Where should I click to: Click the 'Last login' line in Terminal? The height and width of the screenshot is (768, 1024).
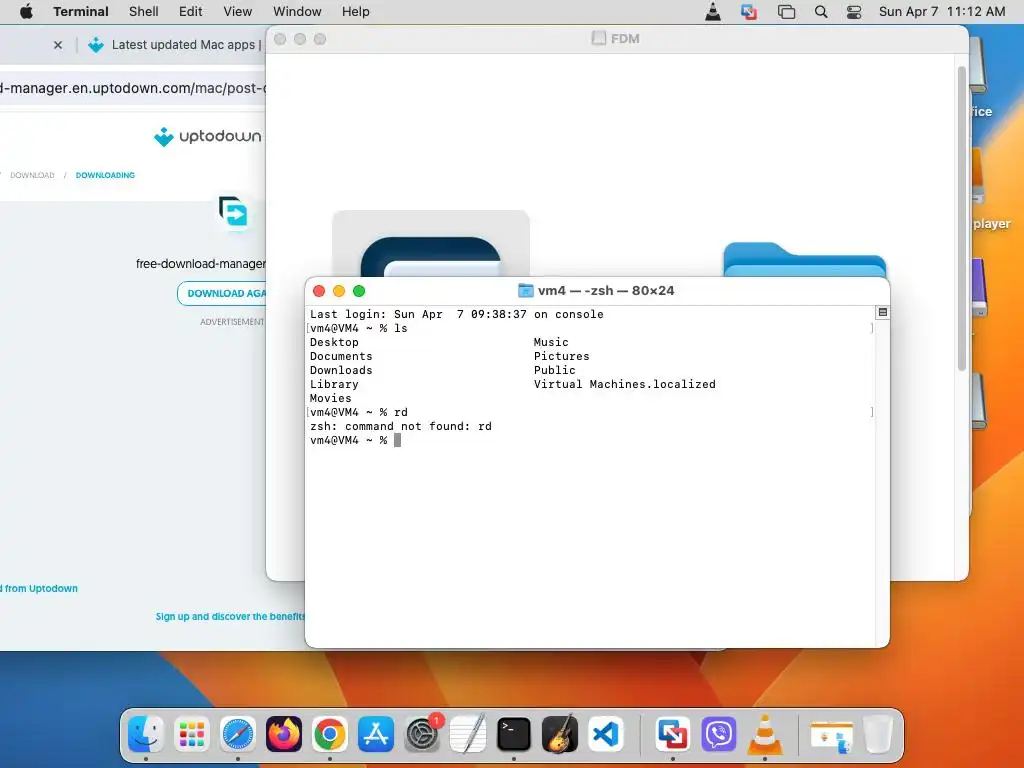click(x=456, y=314)
